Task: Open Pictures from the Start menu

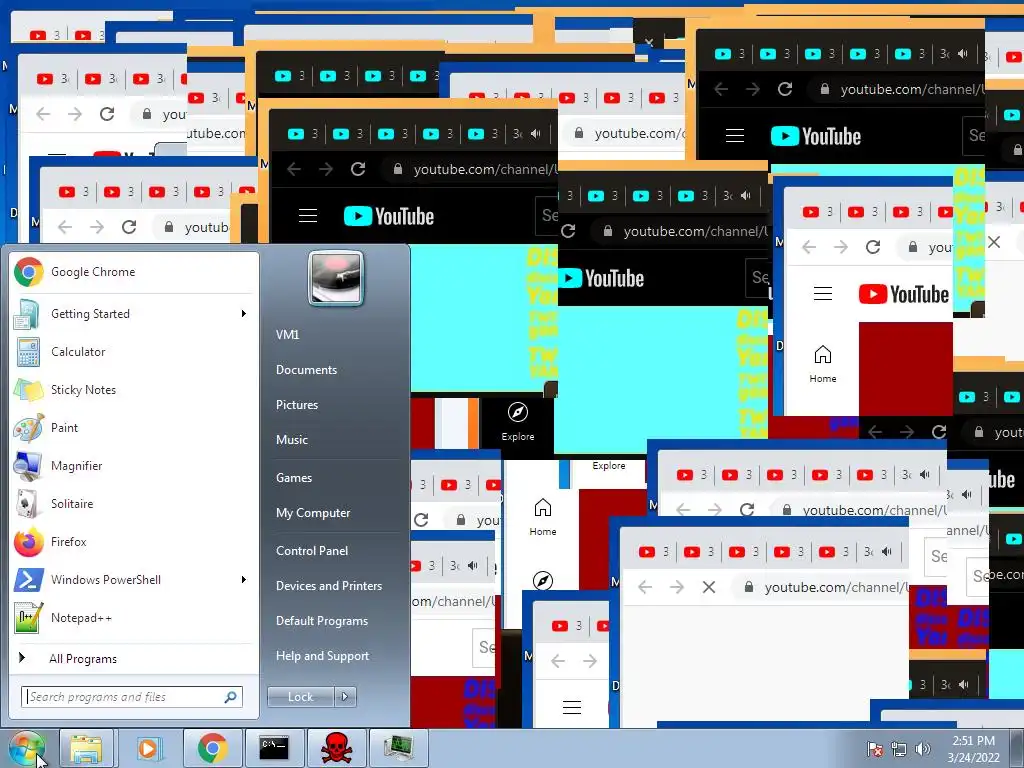Action: click(297, 405)
